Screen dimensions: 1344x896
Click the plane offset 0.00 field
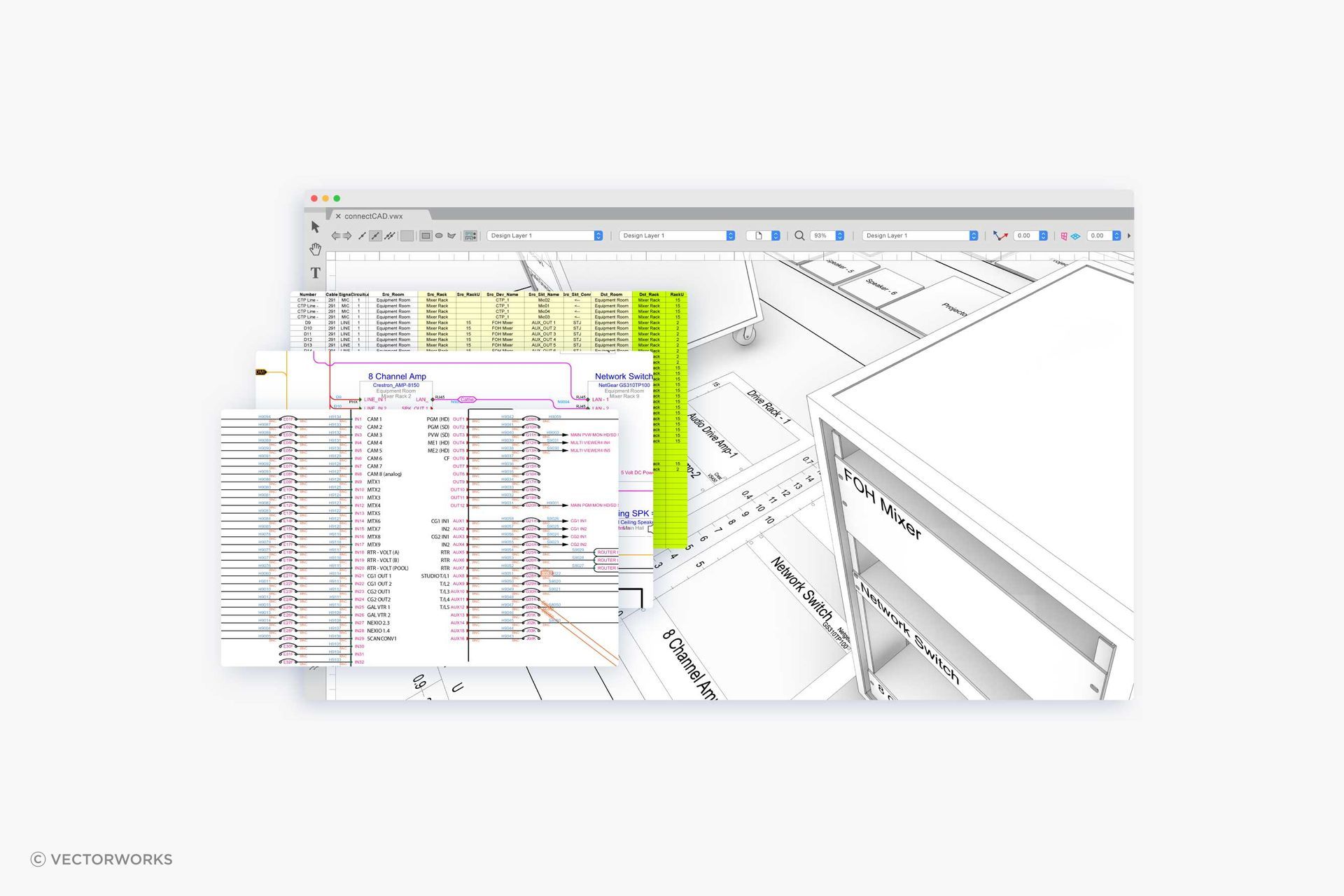pyautogui.click(x=1099, y=236)
